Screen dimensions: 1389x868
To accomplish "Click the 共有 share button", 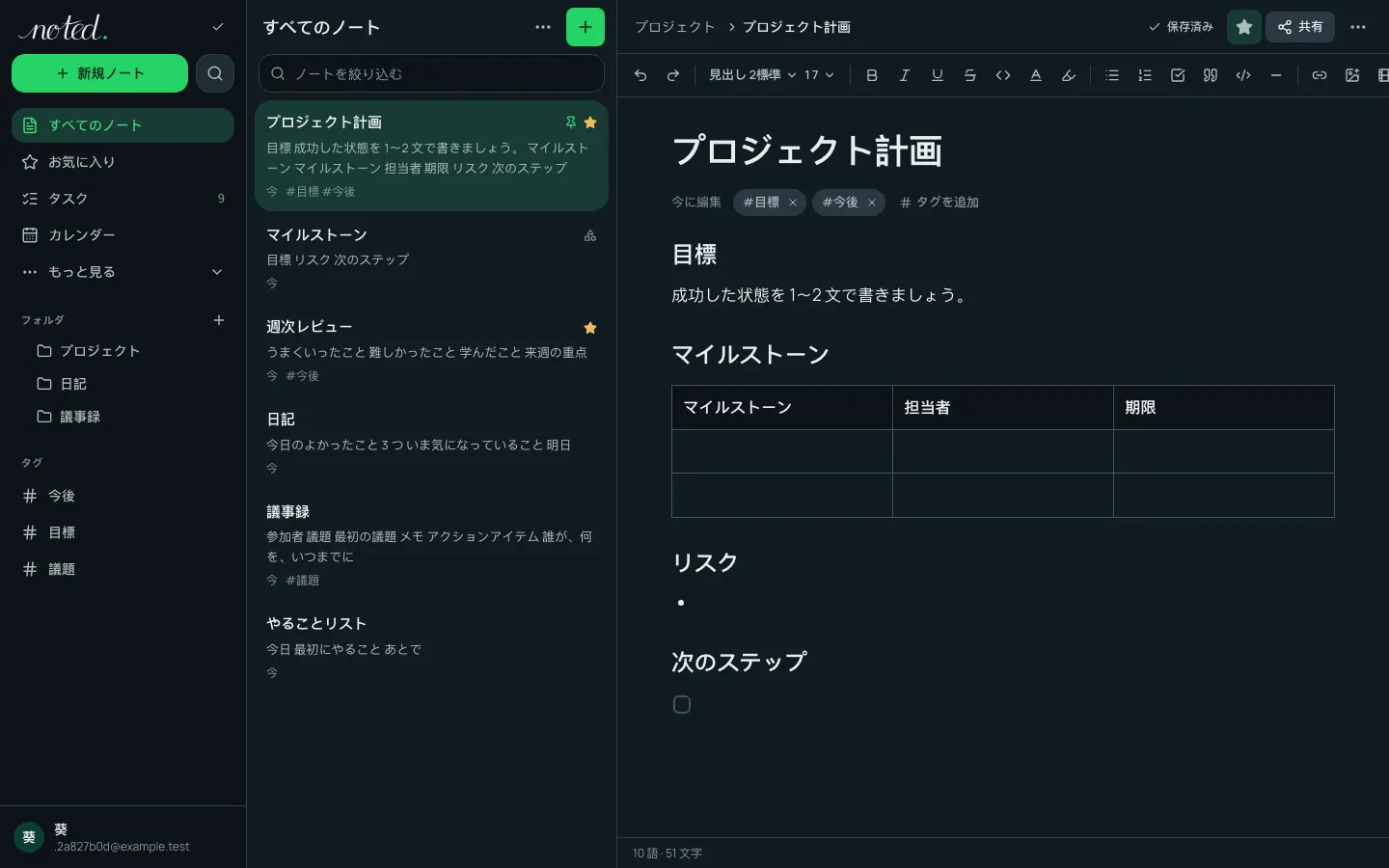I will click(x=1300, y=27).
